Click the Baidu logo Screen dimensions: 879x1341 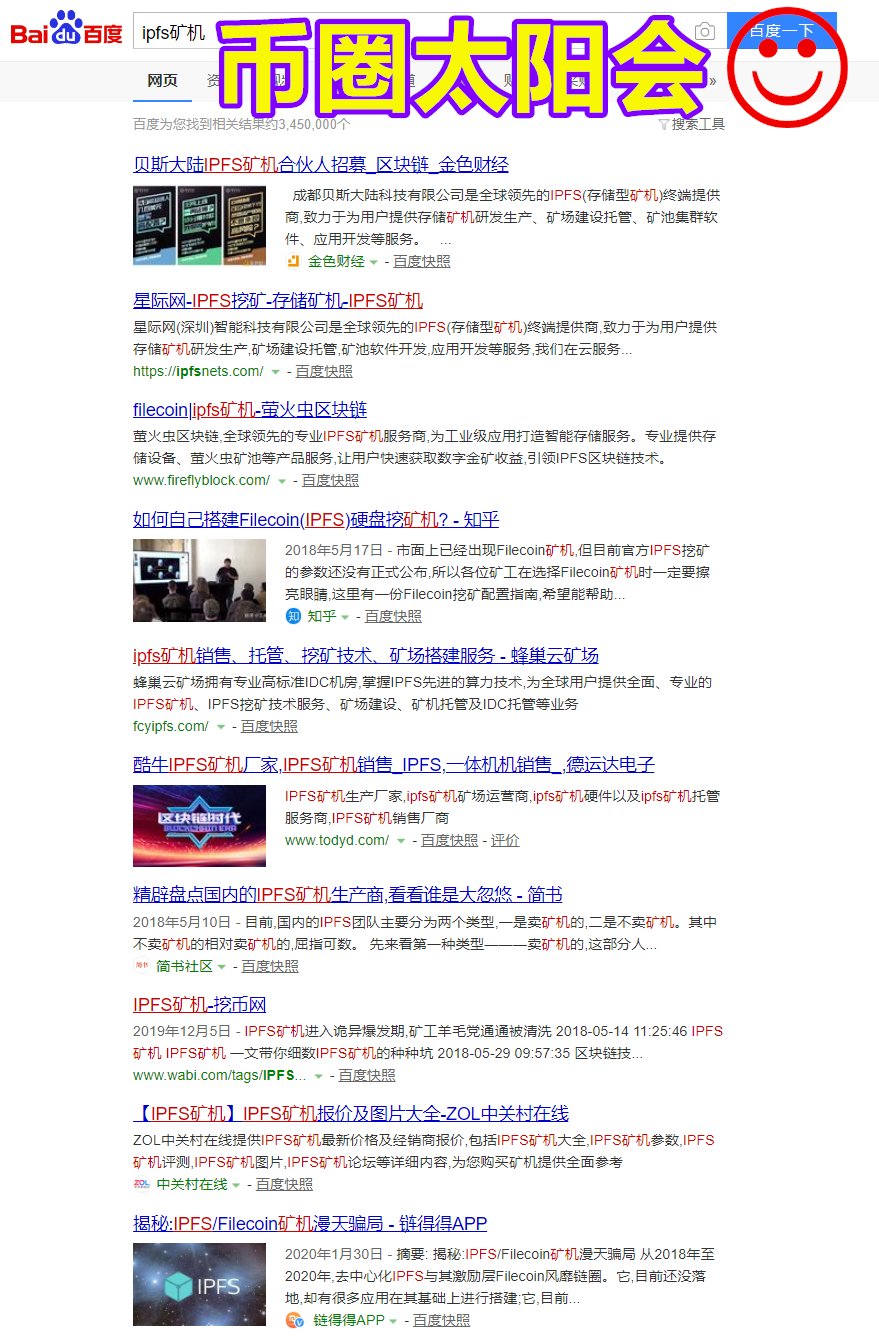[66, 29]
